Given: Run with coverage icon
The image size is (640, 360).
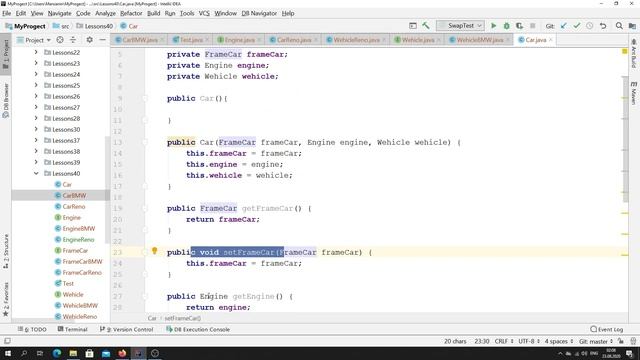Looking at the screenshot, I should (x=519, y=26).
